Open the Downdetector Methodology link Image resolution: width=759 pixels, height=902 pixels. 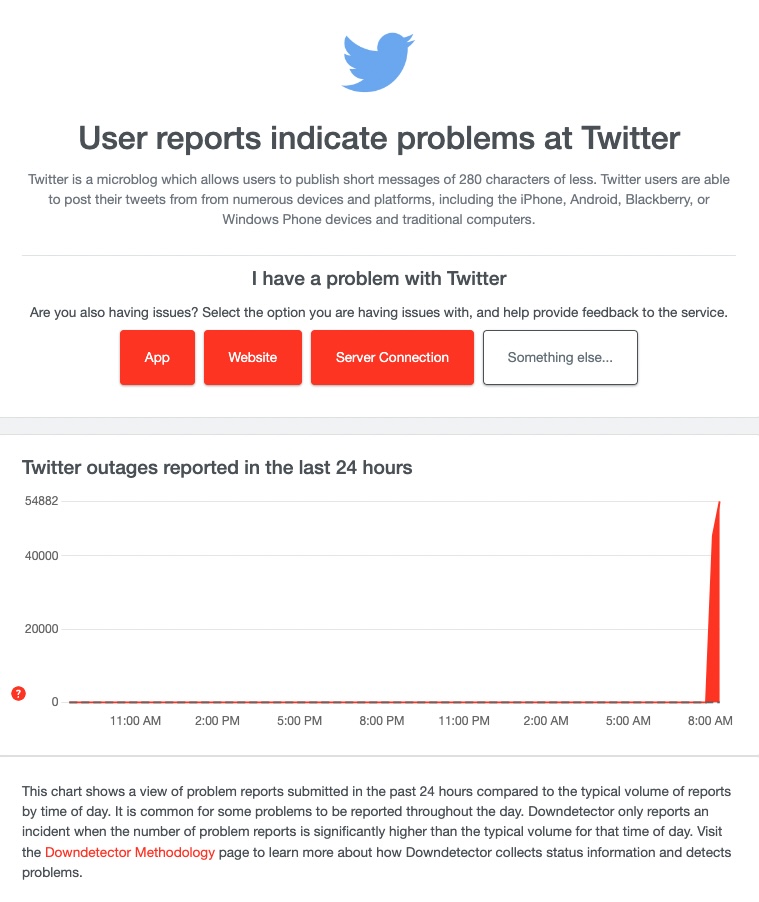[x=130, y=852]
